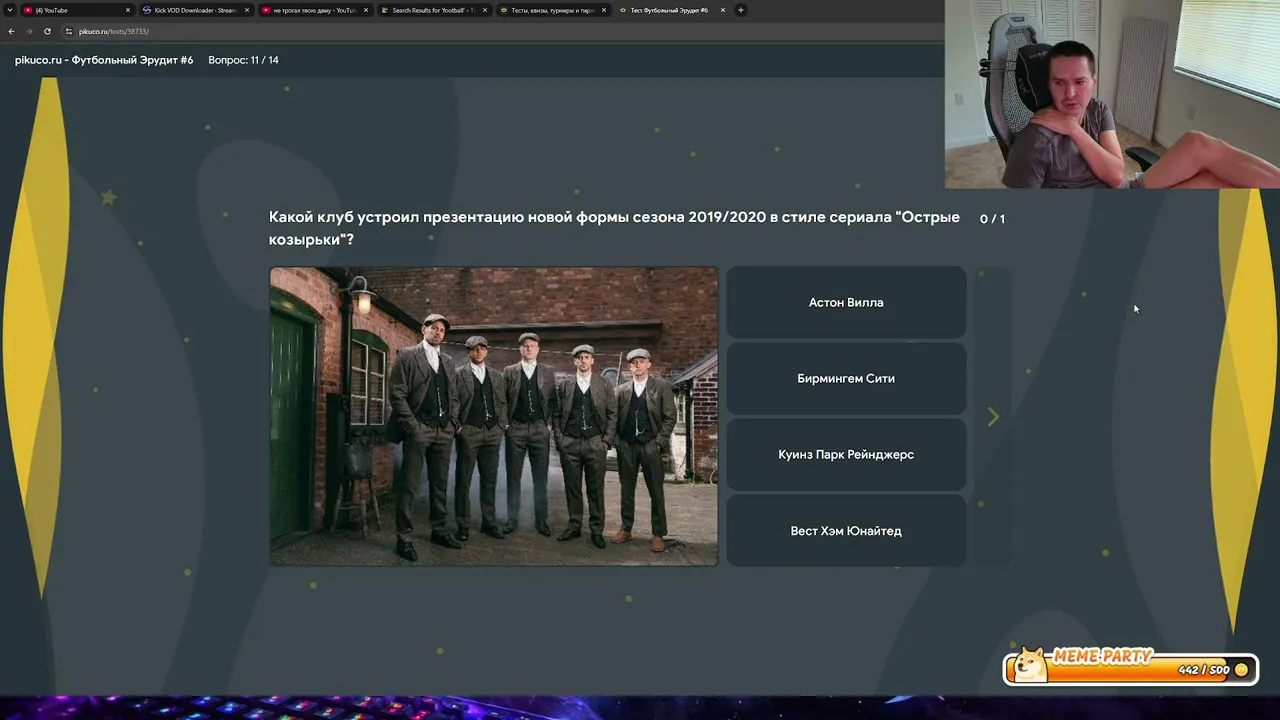Go back to the previous page
The width and height of the screenshot is (1280, 720).
[11, 31]
